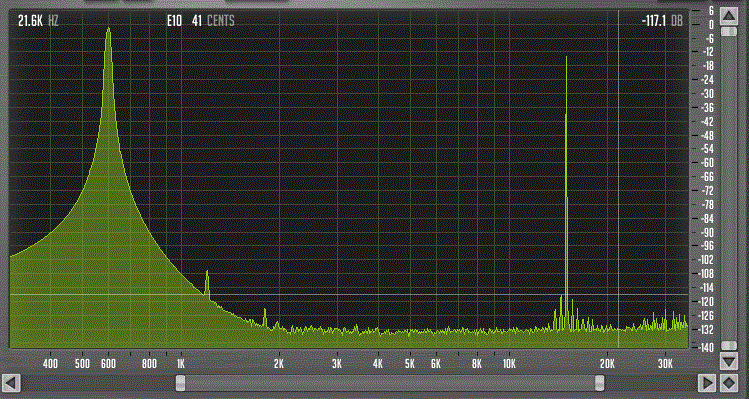Click the diamond reset icon at bottom right
This screenshot has height=399, width=749.
[728, 383]
